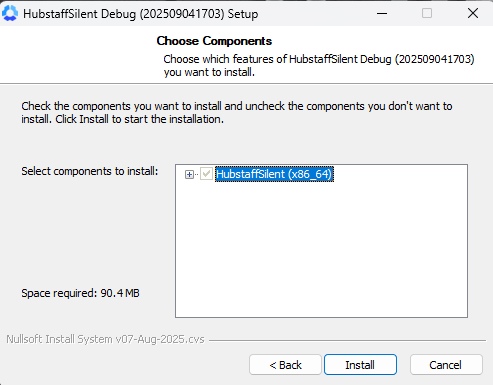
Task: Click the greyed-out maximize window icon
Action: (x=427, y=13)
